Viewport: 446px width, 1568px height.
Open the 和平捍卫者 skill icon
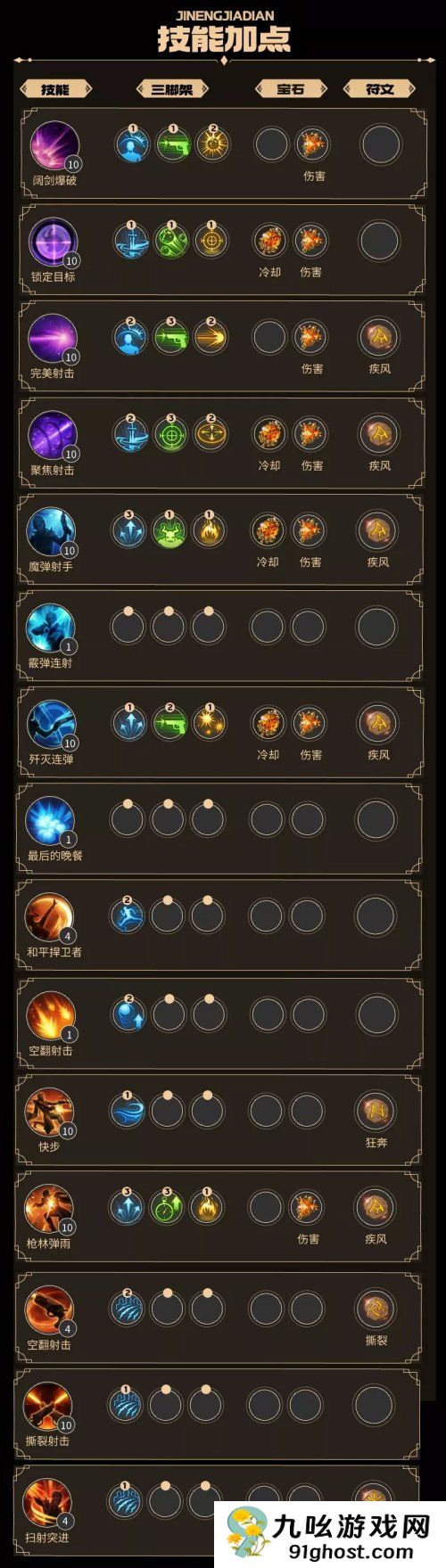point(49,918)
